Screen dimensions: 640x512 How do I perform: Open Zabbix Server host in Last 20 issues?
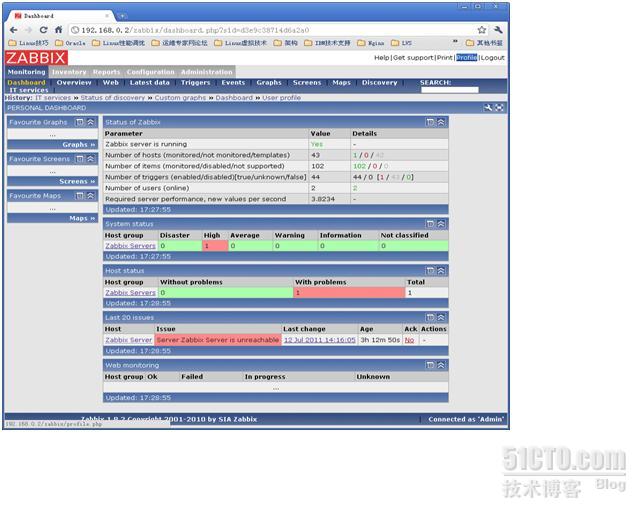pyautogui.click(x=129, y=340)
